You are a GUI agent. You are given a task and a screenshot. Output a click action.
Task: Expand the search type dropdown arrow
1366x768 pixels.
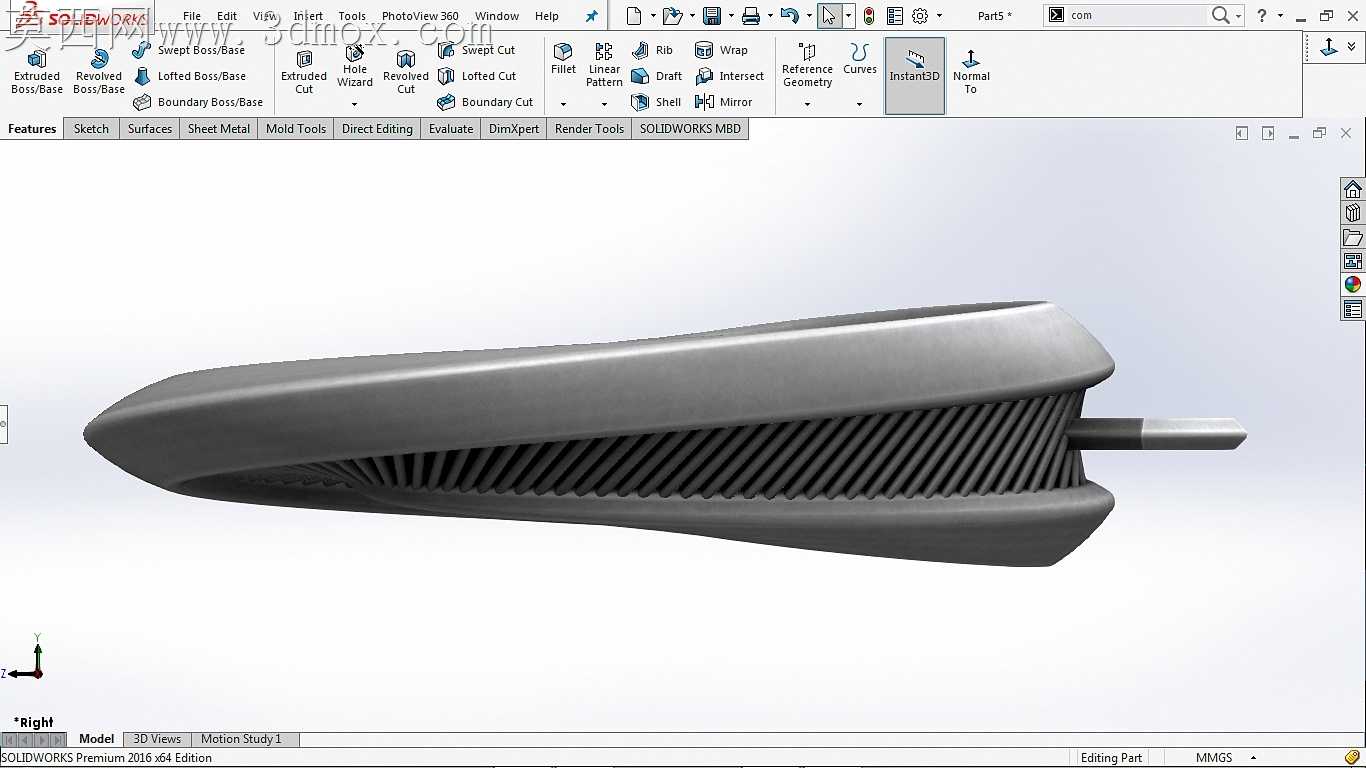1238,16
